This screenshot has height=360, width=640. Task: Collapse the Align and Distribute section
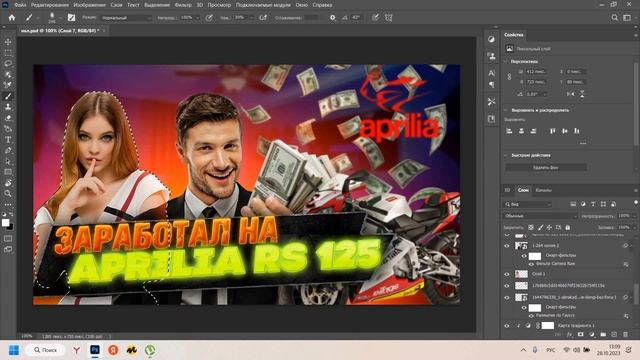506,110
